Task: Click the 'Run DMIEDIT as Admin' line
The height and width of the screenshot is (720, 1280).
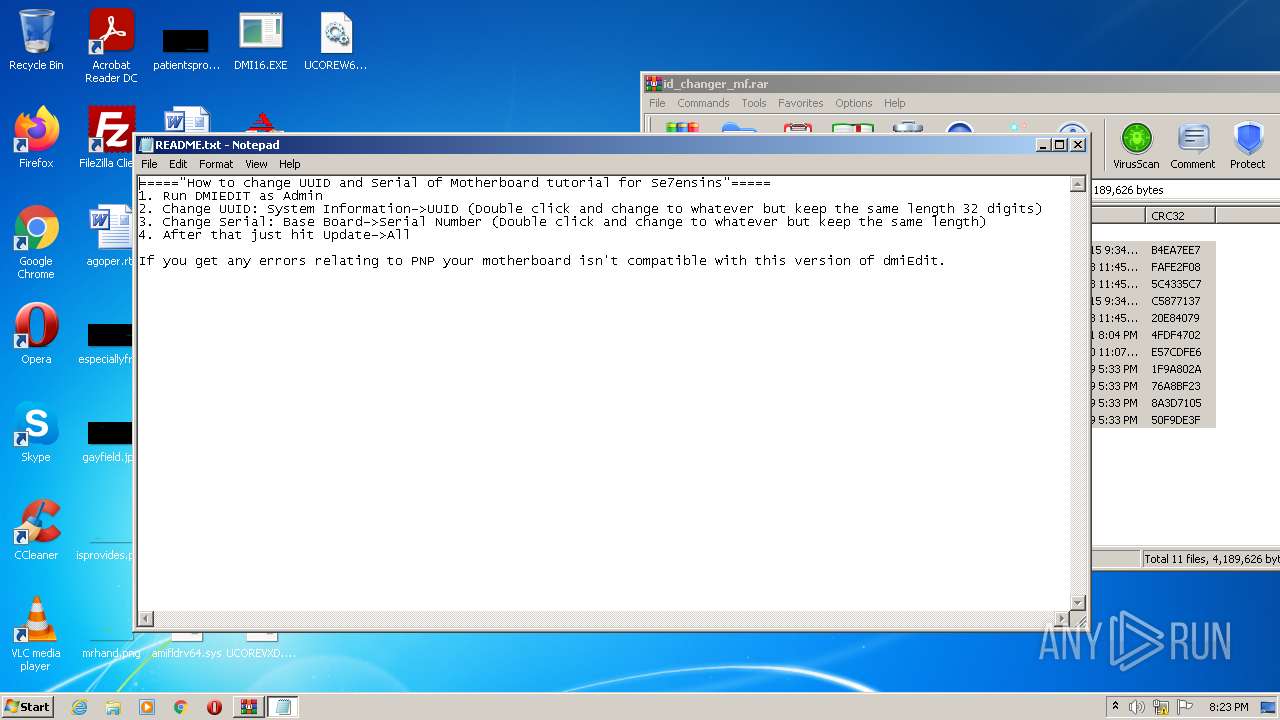Action: click(x=231, y=196)
